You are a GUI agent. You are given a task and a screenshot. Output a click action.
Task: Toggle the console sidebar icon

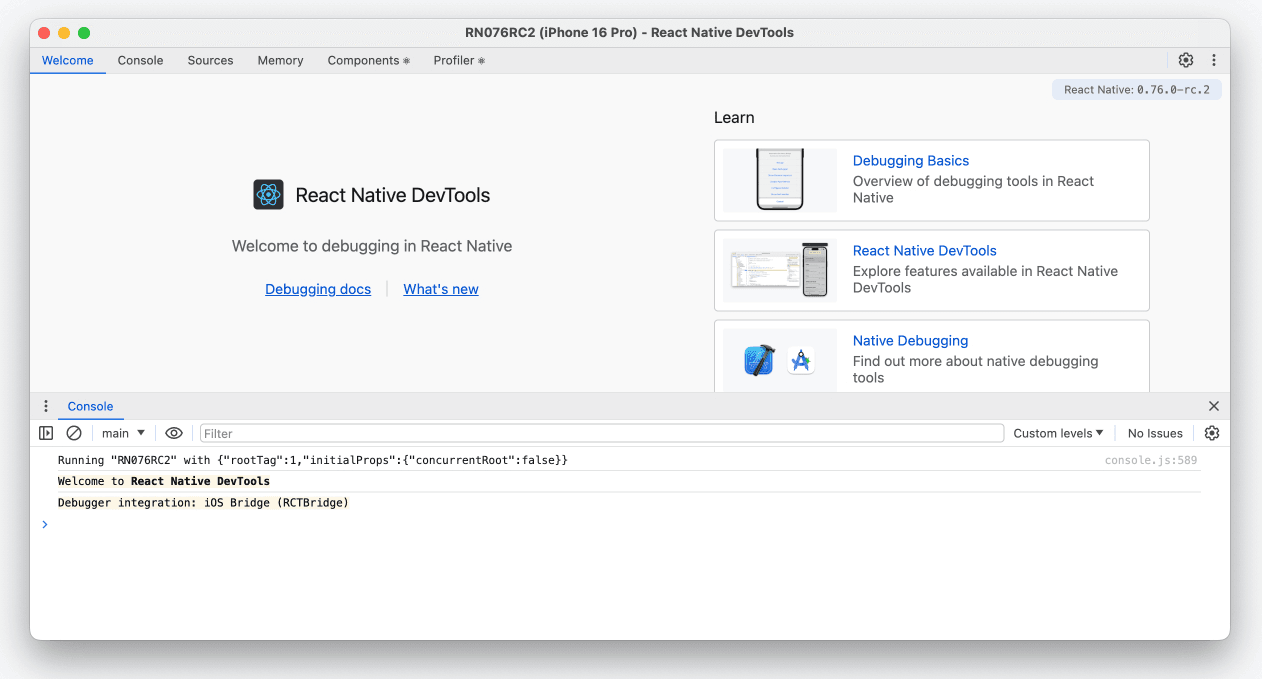(46, 433)
